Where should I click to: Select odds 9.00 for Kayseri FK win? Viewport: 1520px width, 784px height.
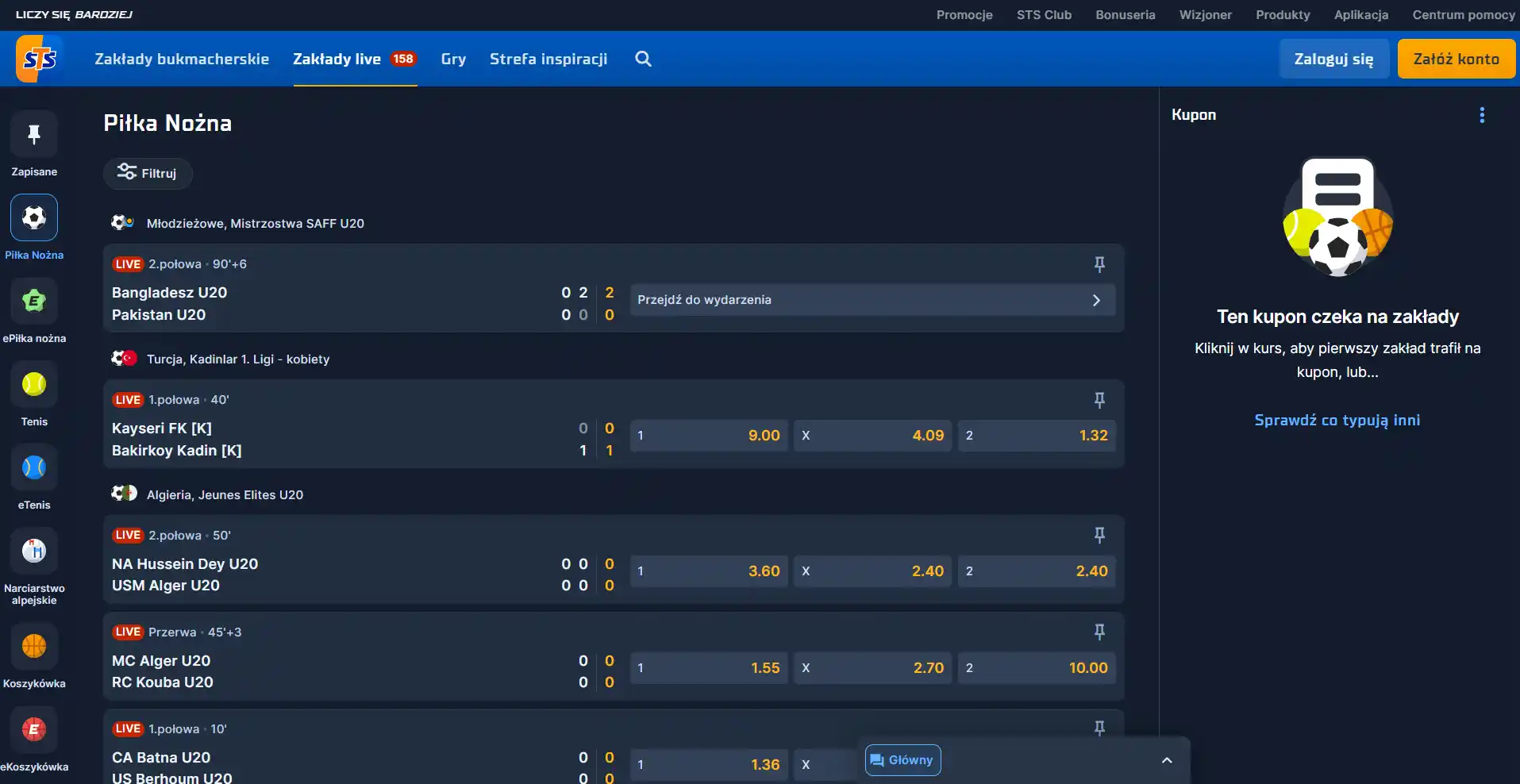(709, 436)
